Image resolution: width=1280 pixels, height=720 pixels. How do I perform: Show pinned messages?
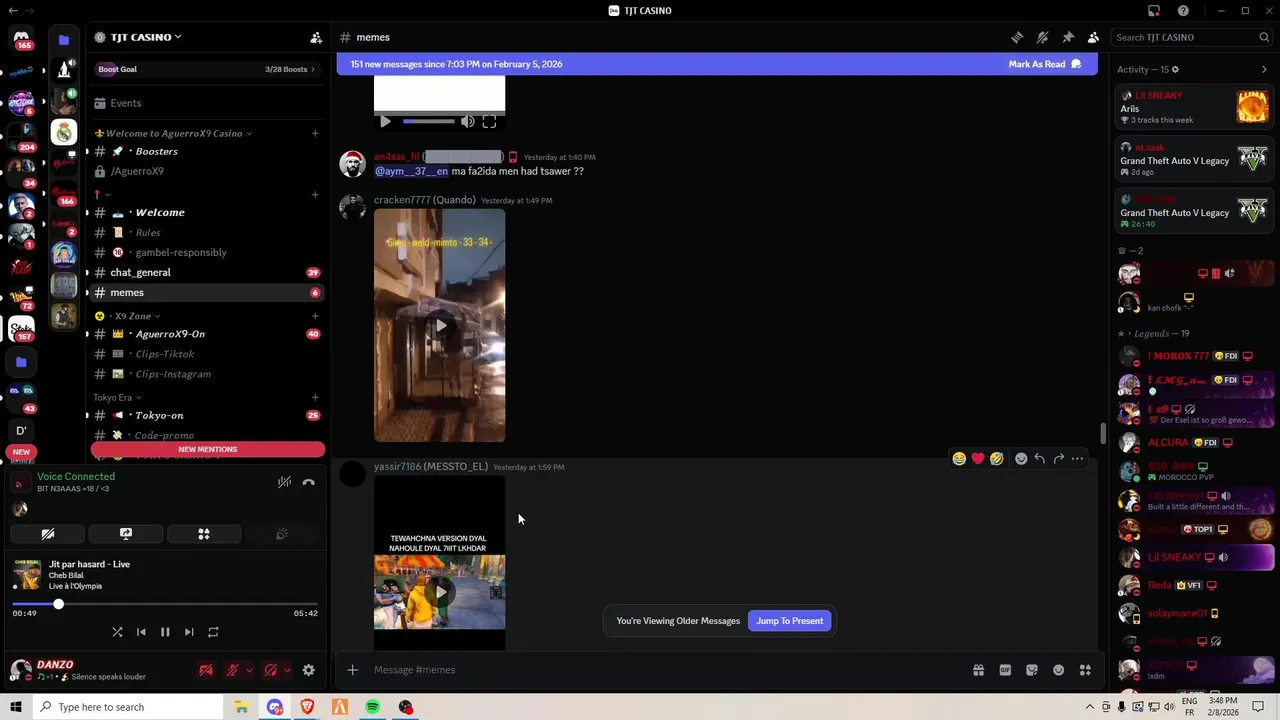[1068, 37]
